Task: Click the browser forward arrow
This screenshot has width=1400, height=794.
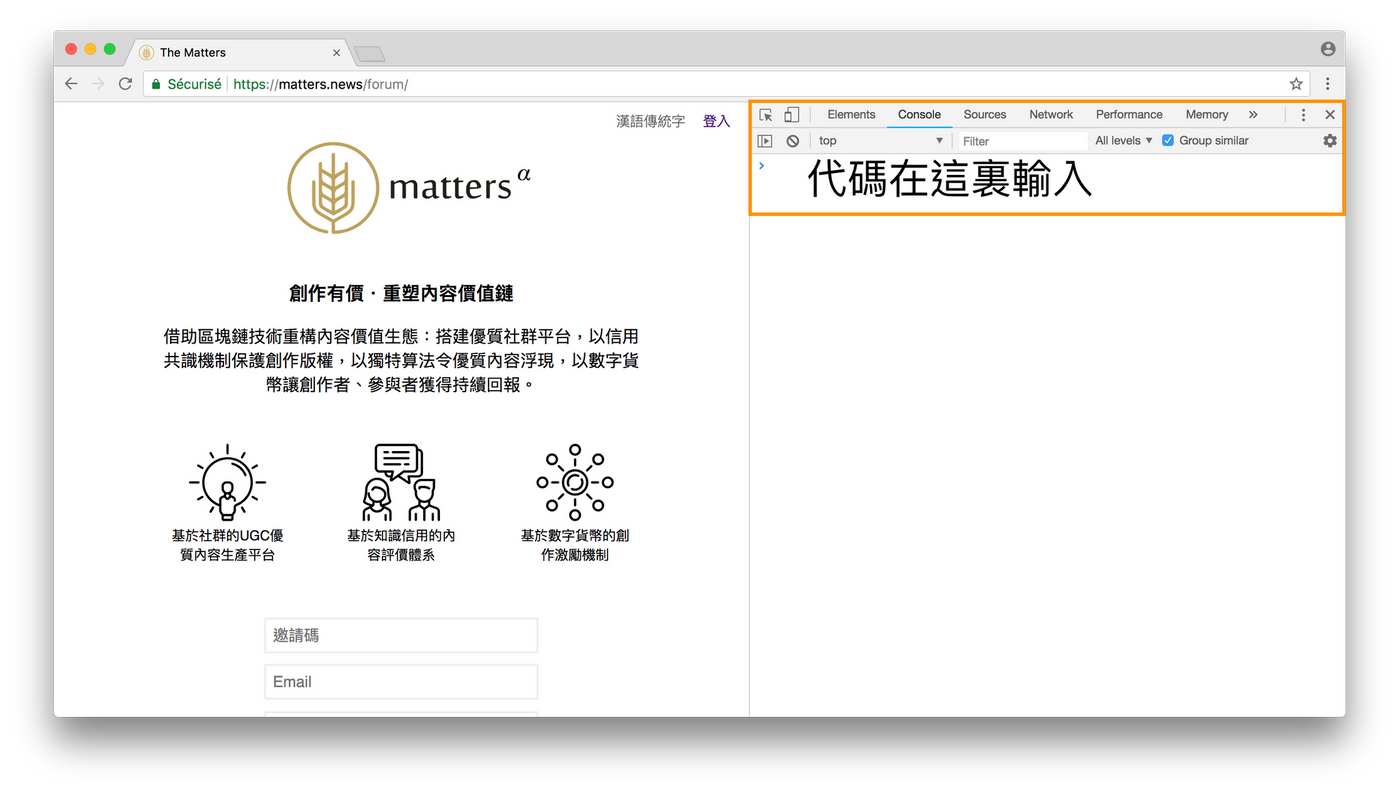Action: pos(98,84)
